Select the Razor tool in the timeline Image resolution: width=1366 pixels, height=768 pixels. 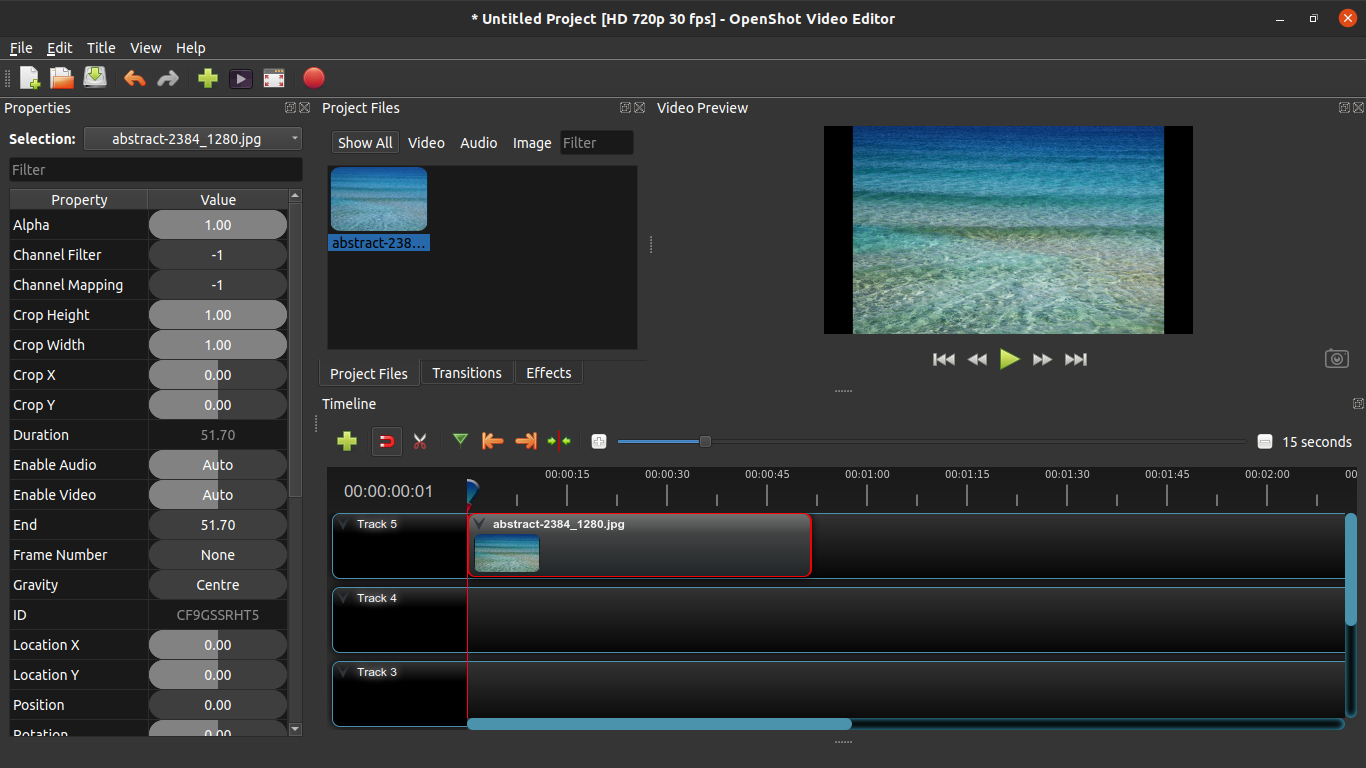coord(420,441)
